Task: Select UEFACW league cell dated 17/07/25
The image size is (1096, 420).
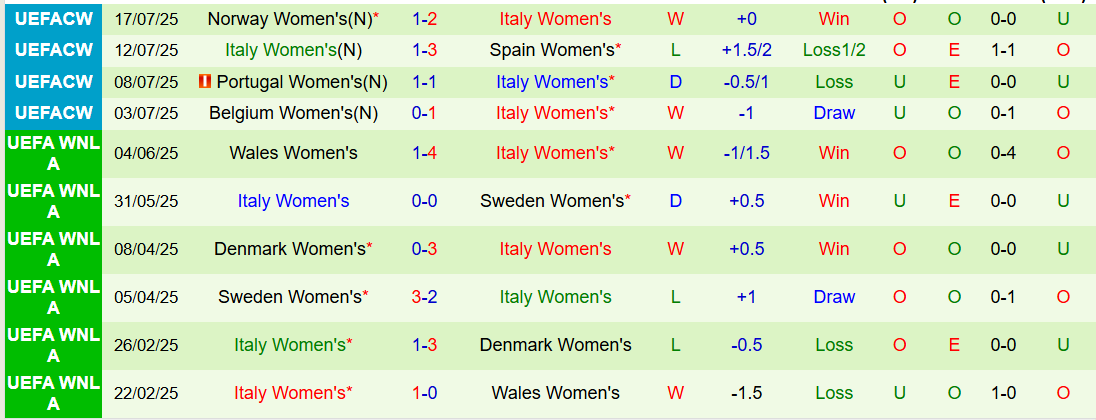Action: click(52, 19)
